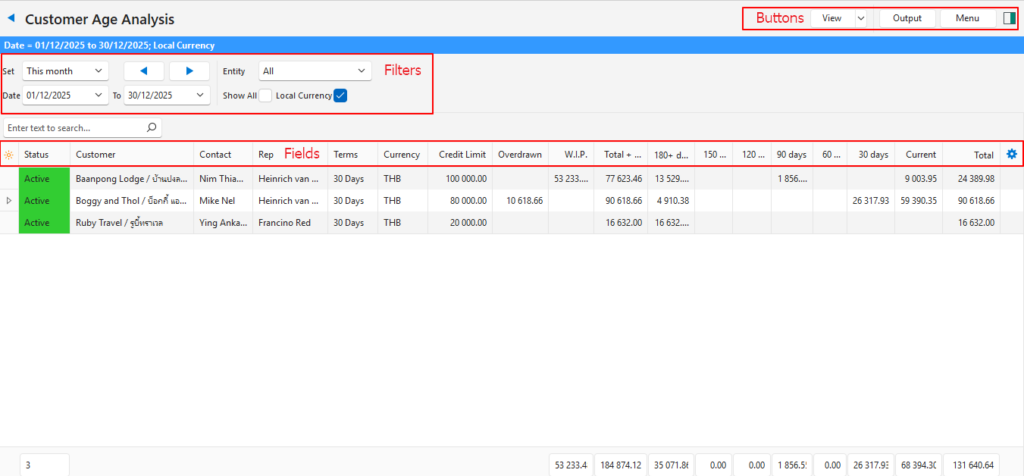This screenshot has width=1024, height=476.
Task: Enable the Show All checkbox
Action: click(x=265, y=95)
